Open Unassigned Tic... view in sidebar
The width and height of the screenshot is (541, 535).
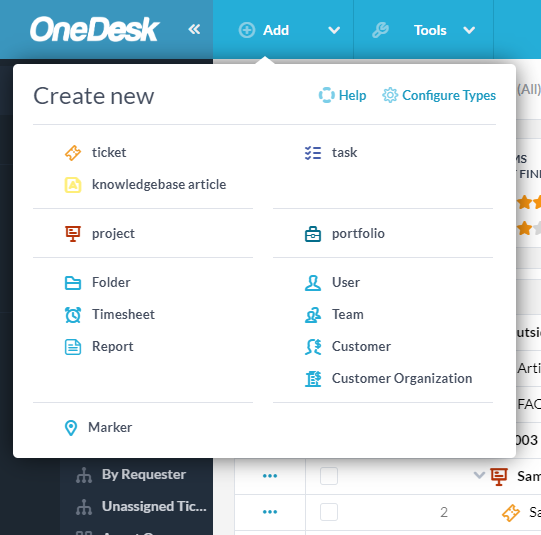154,507
